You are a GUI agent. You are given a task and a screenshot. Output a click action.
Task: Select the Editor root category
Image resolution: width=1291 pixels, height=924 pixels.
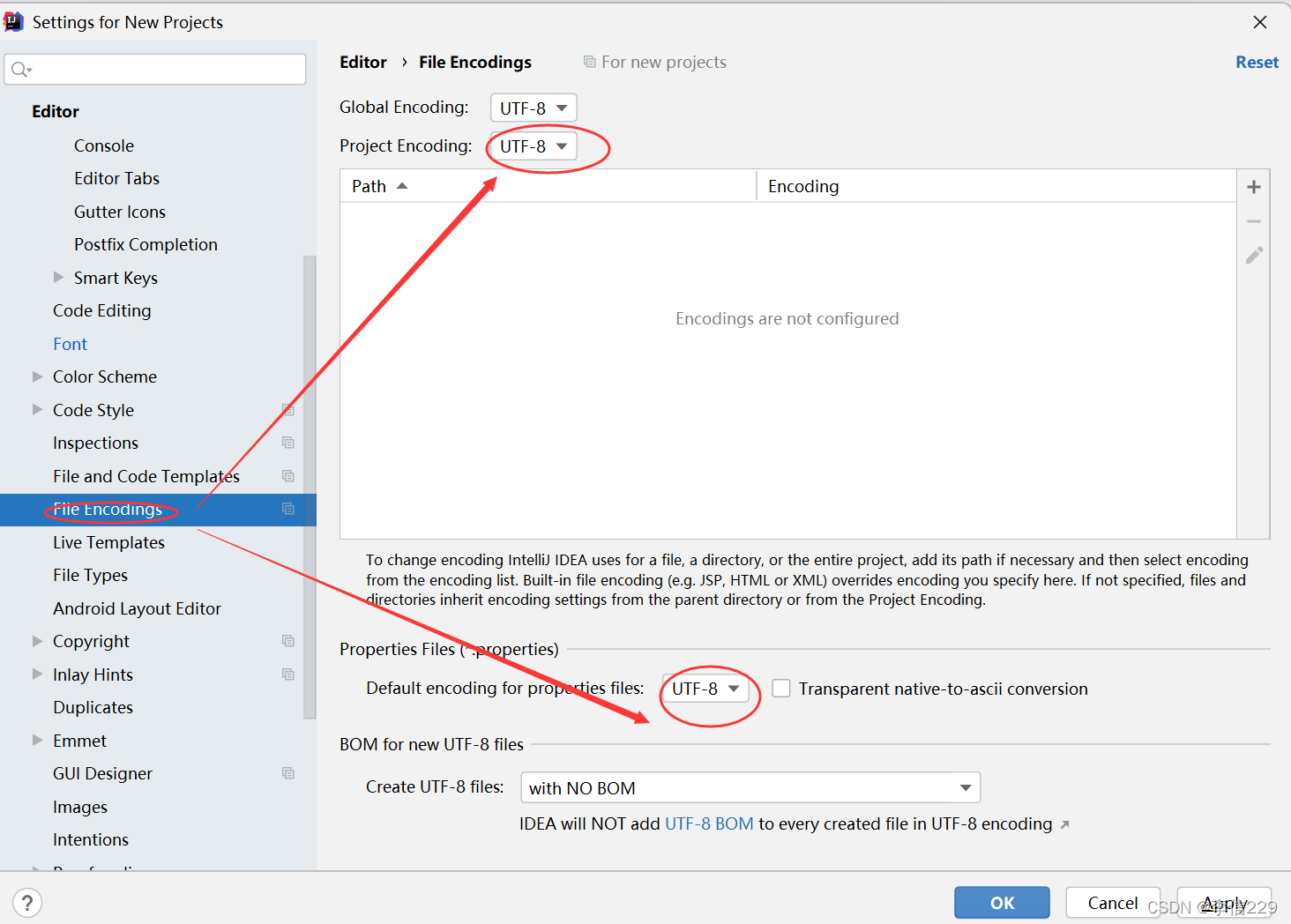pos(56,111)
